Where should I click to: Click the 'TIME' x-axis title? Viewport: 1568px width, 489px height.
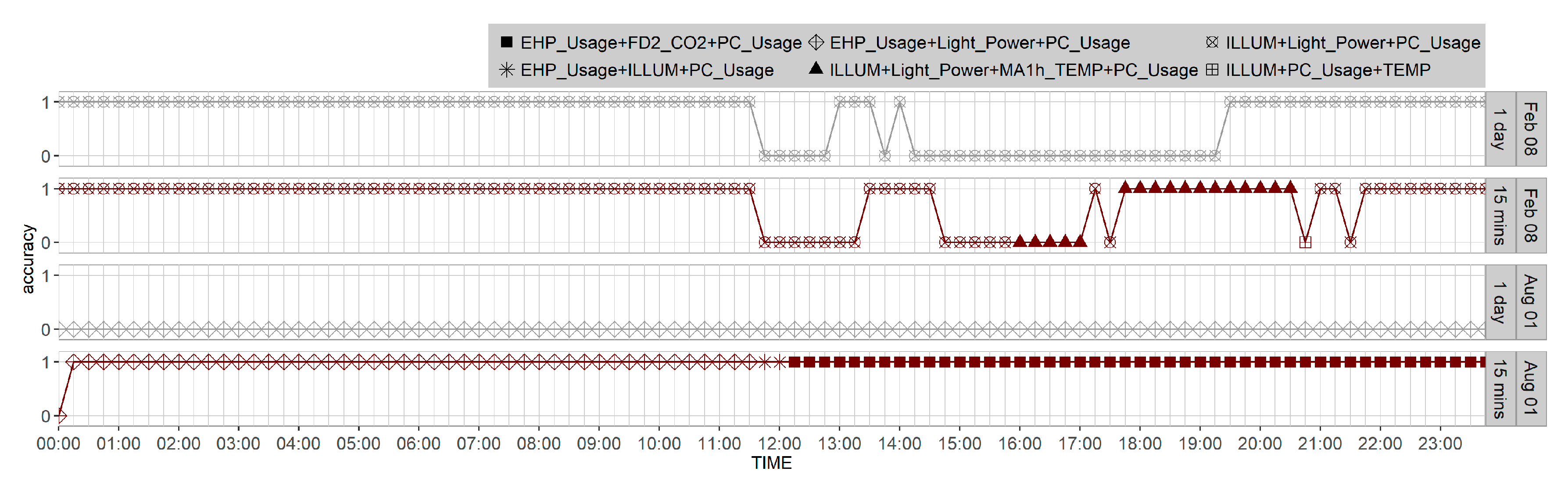pos(771,464)
